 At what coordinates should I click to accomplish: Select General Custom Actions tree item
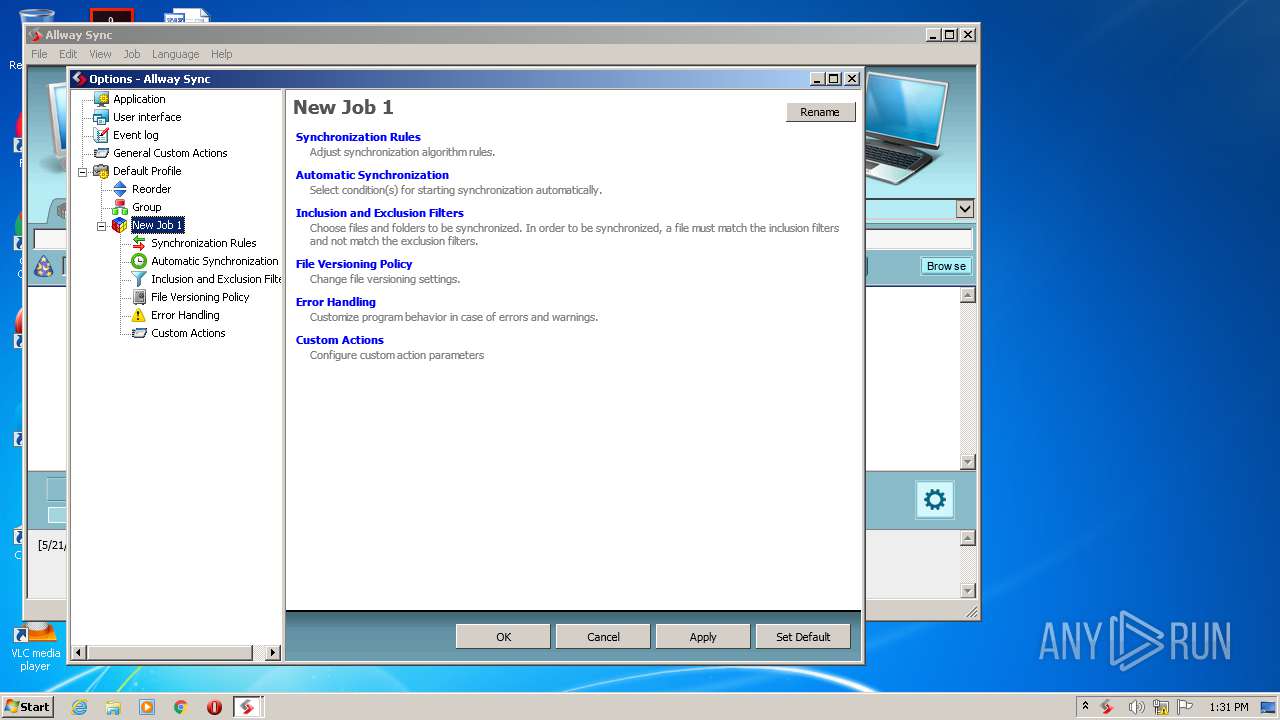pyautogui.click(x=170, y=153)
